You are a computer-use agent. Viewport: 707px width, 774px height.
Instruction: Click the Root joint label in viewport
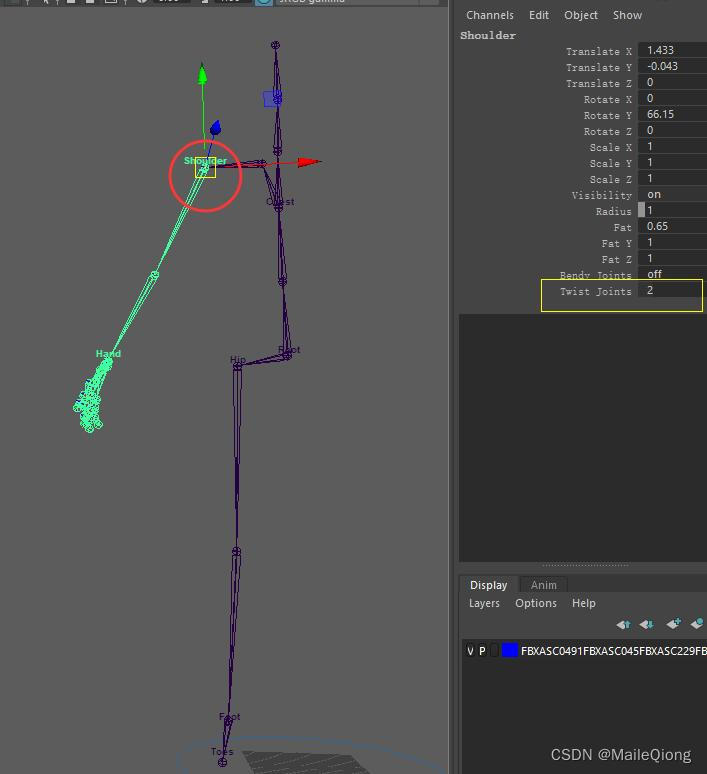click(289, 350)
